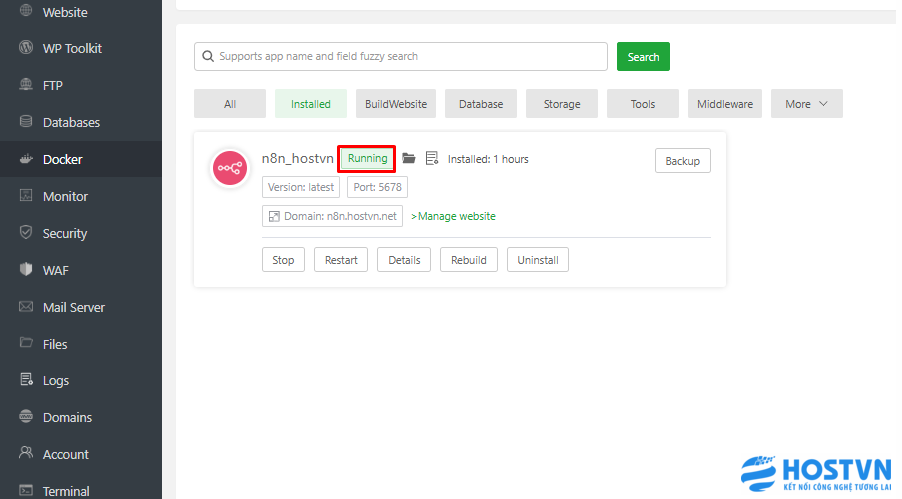The height and width of the screenshot is (499, 902).
Task: Click the n8n app logo
Action: click(x=230, y=168)
